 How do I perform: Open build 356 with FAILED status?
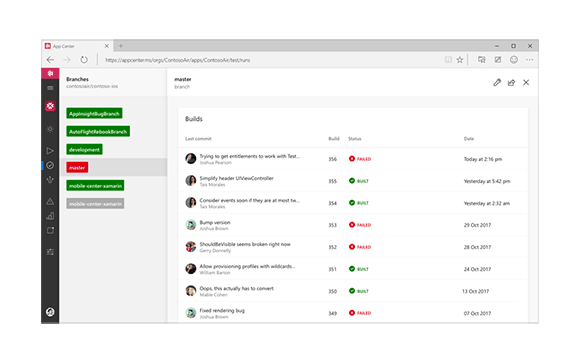353,159
